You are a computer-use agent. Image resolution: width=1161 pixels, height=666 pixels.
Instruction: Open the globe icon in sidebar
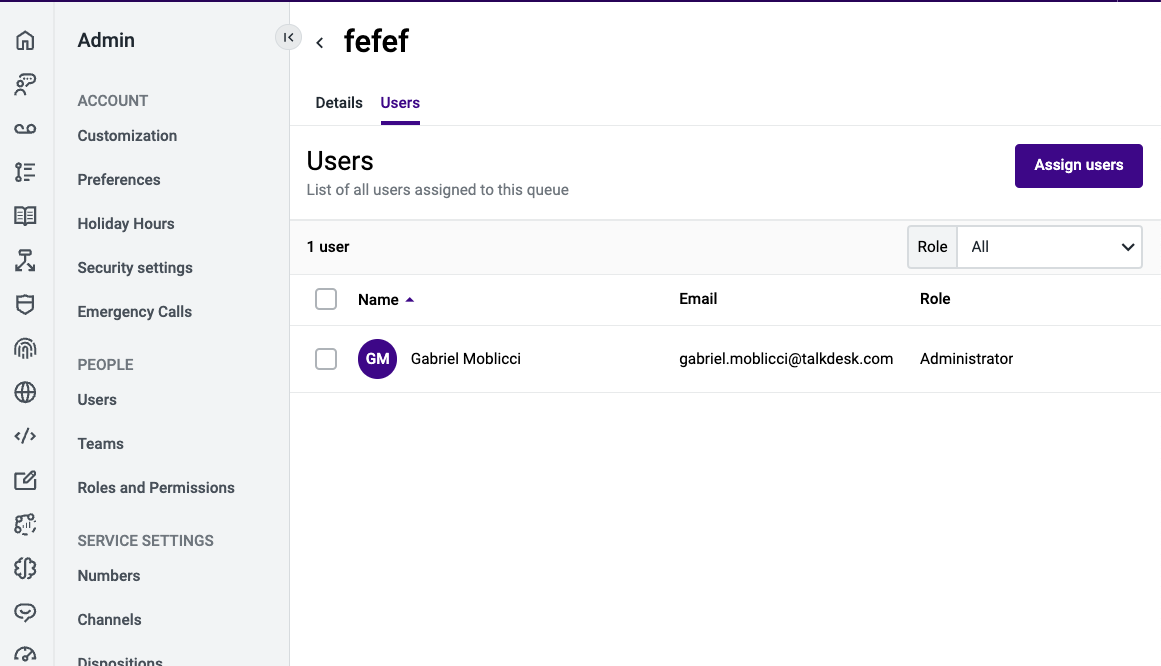[x=25, y=393]
